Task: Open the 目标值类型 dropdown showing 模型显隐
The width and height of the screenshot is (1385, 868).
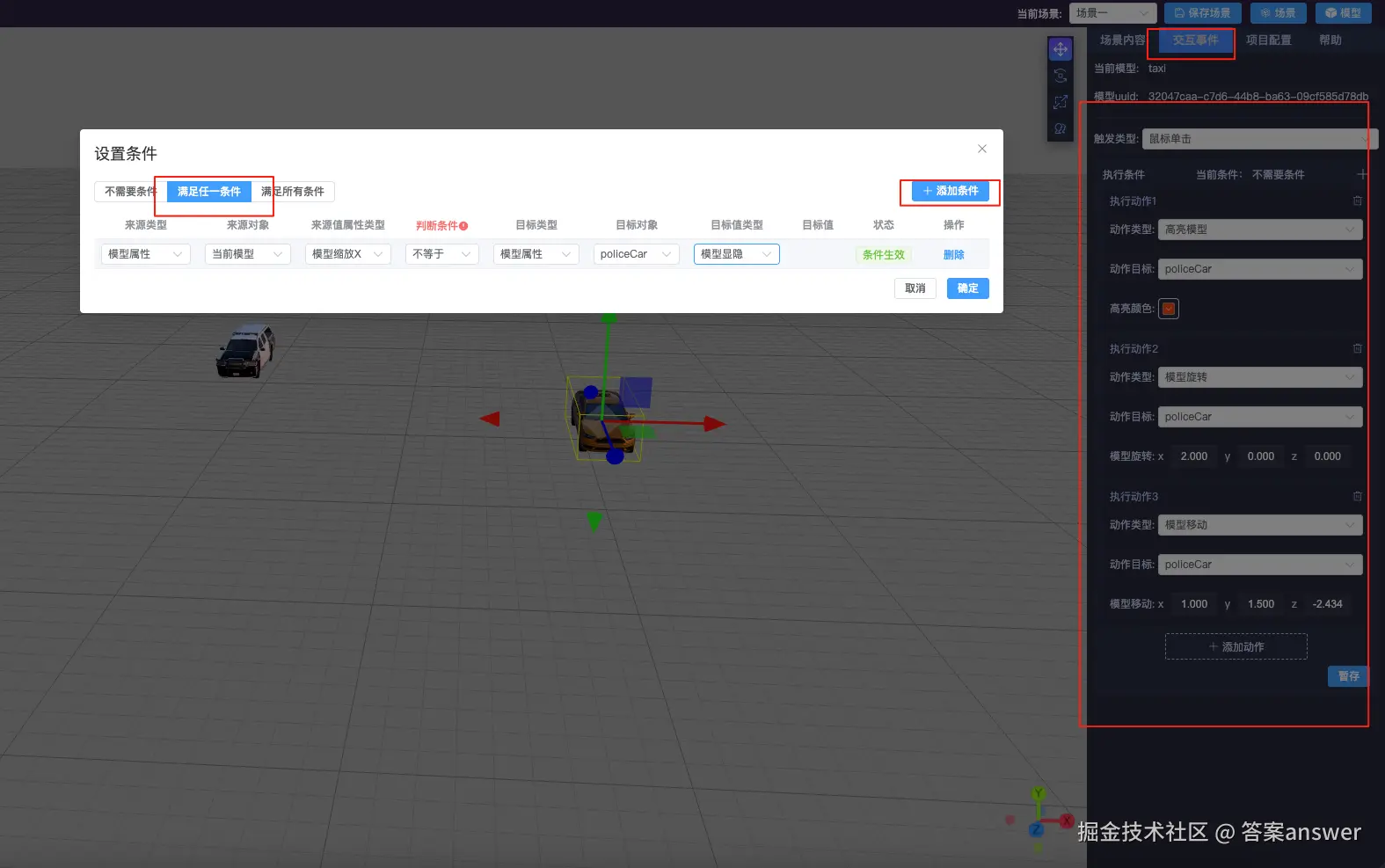Action: click(x=737, y=254)
